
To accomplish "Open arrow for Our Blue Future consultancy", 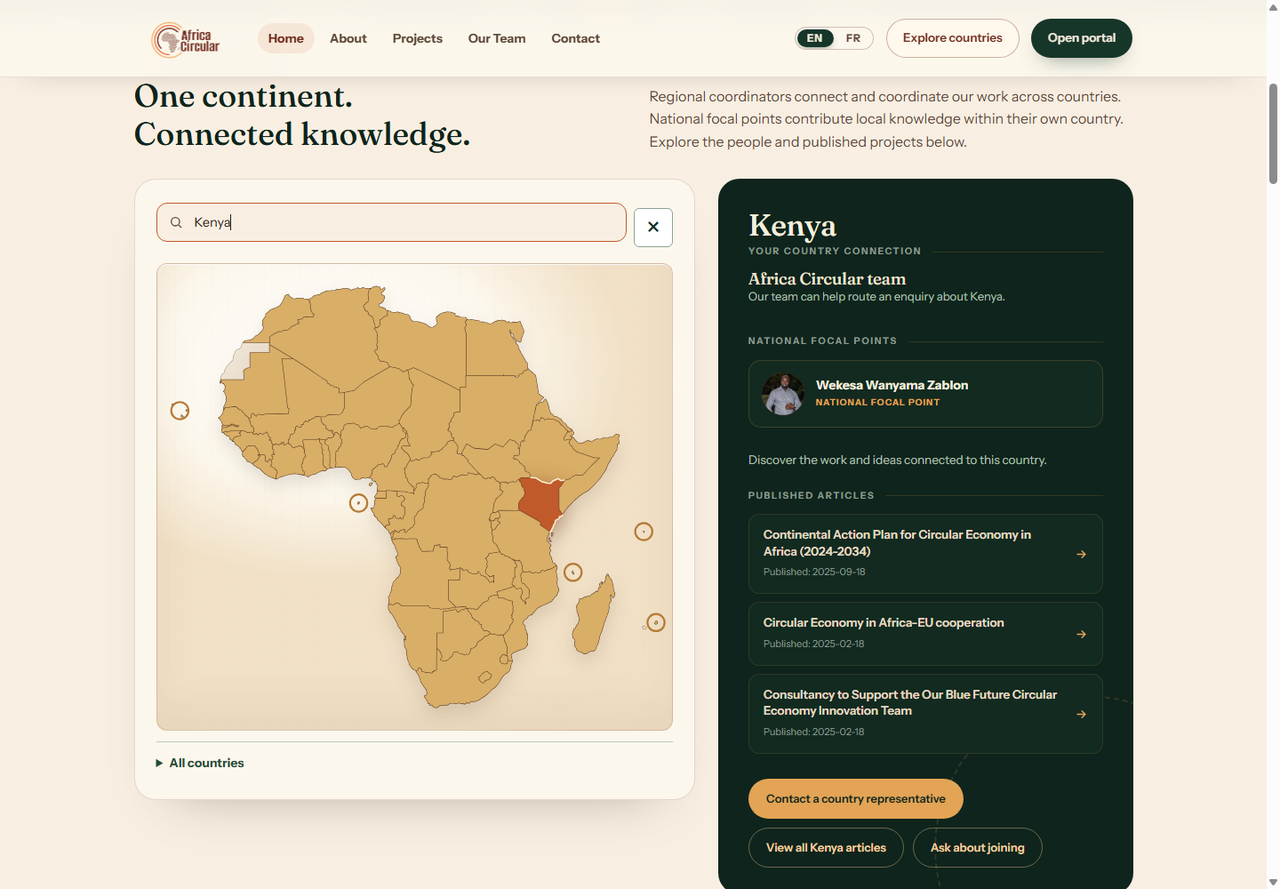I will coord(1081,714).
